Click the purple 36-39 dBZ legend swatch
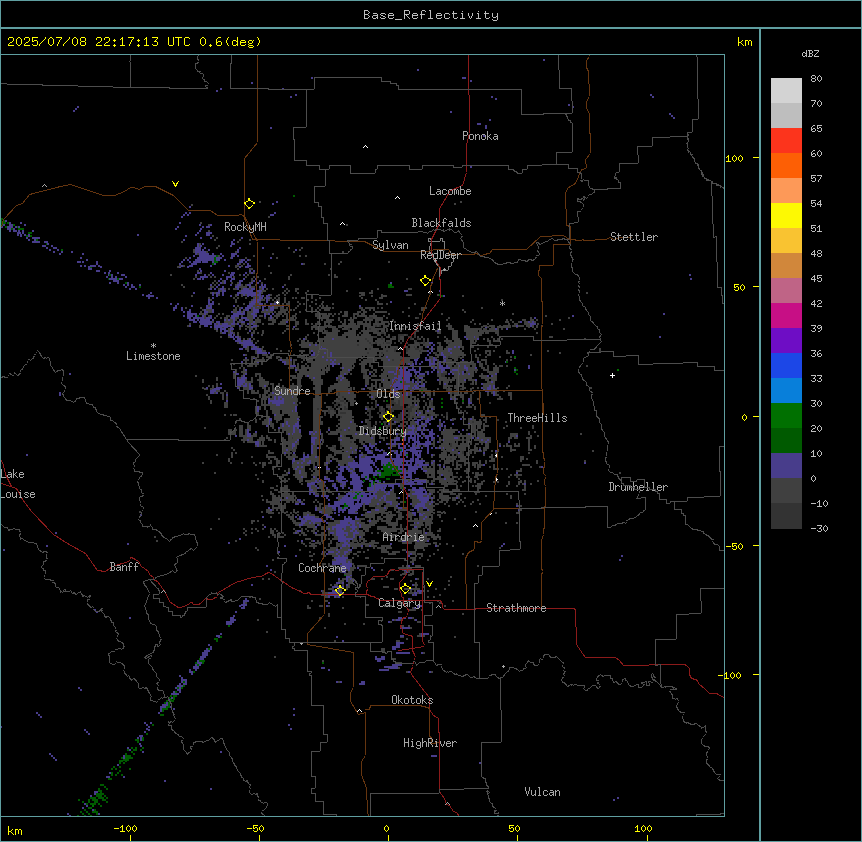The height and width of the screenshot is (842, 862). (x=786, y=341)
